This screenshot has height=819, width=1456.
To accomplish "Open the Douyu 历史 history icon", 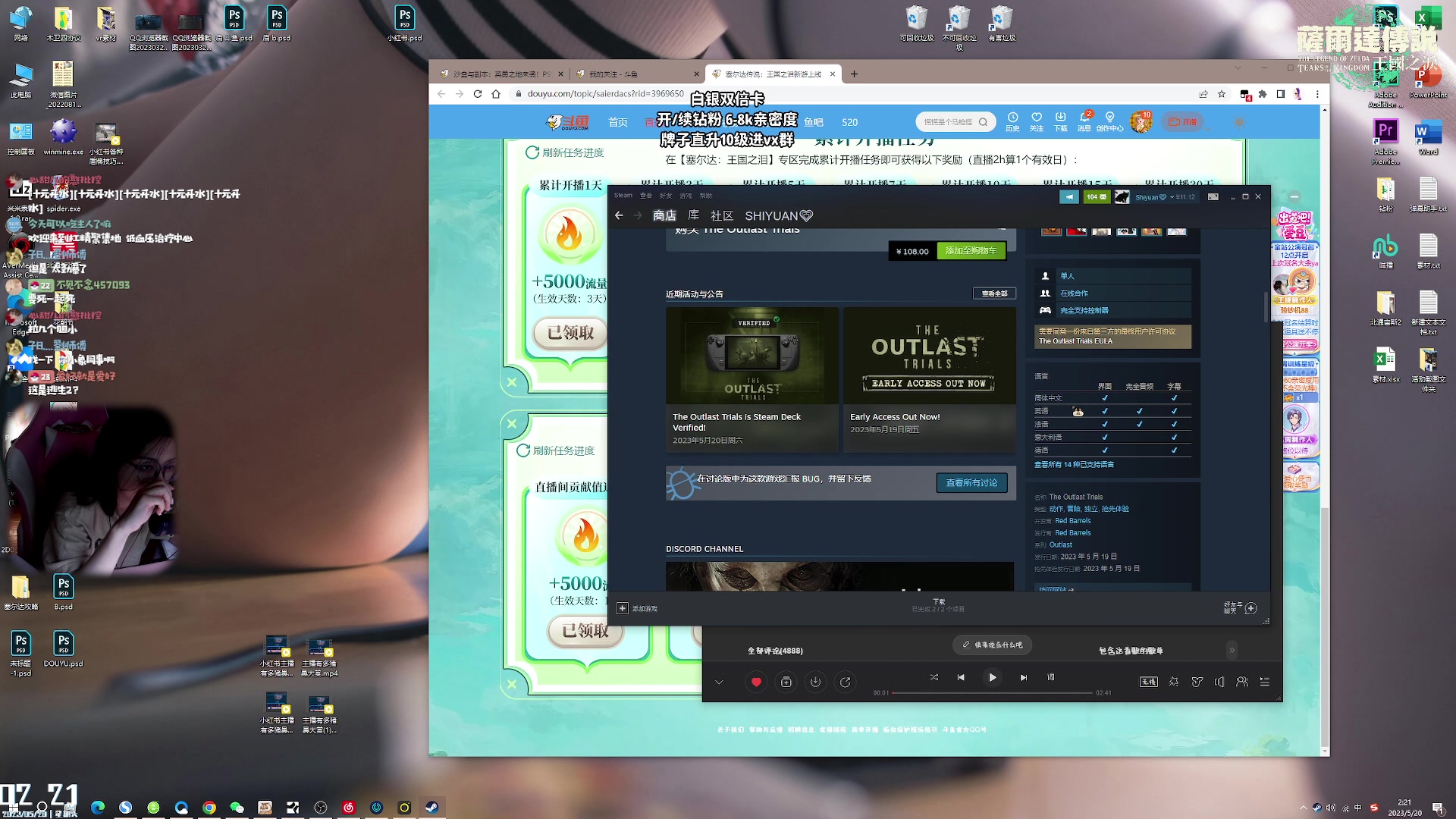I will 1012,121.
